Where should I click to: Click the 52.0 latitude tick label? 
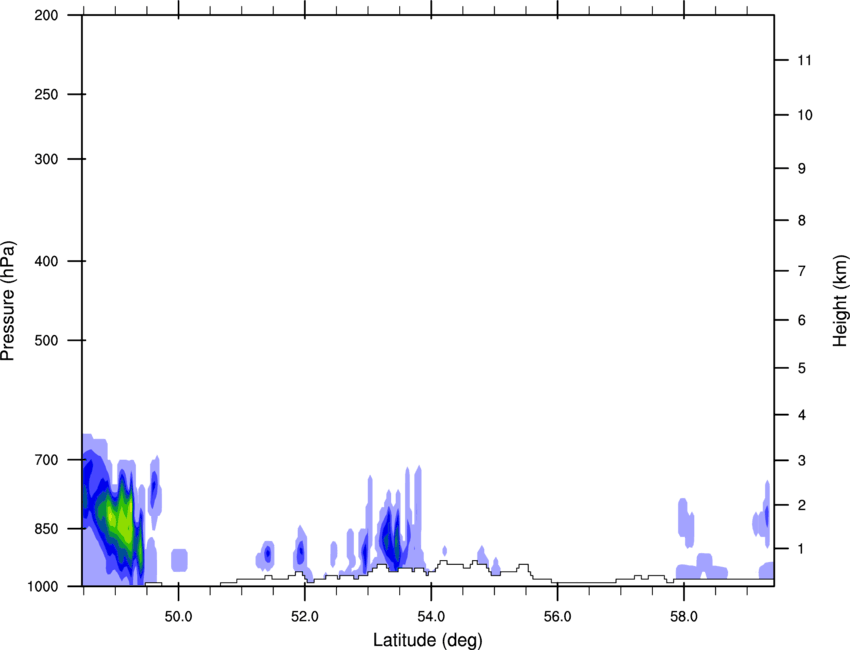pyautogui.click(x=305, y=617)
